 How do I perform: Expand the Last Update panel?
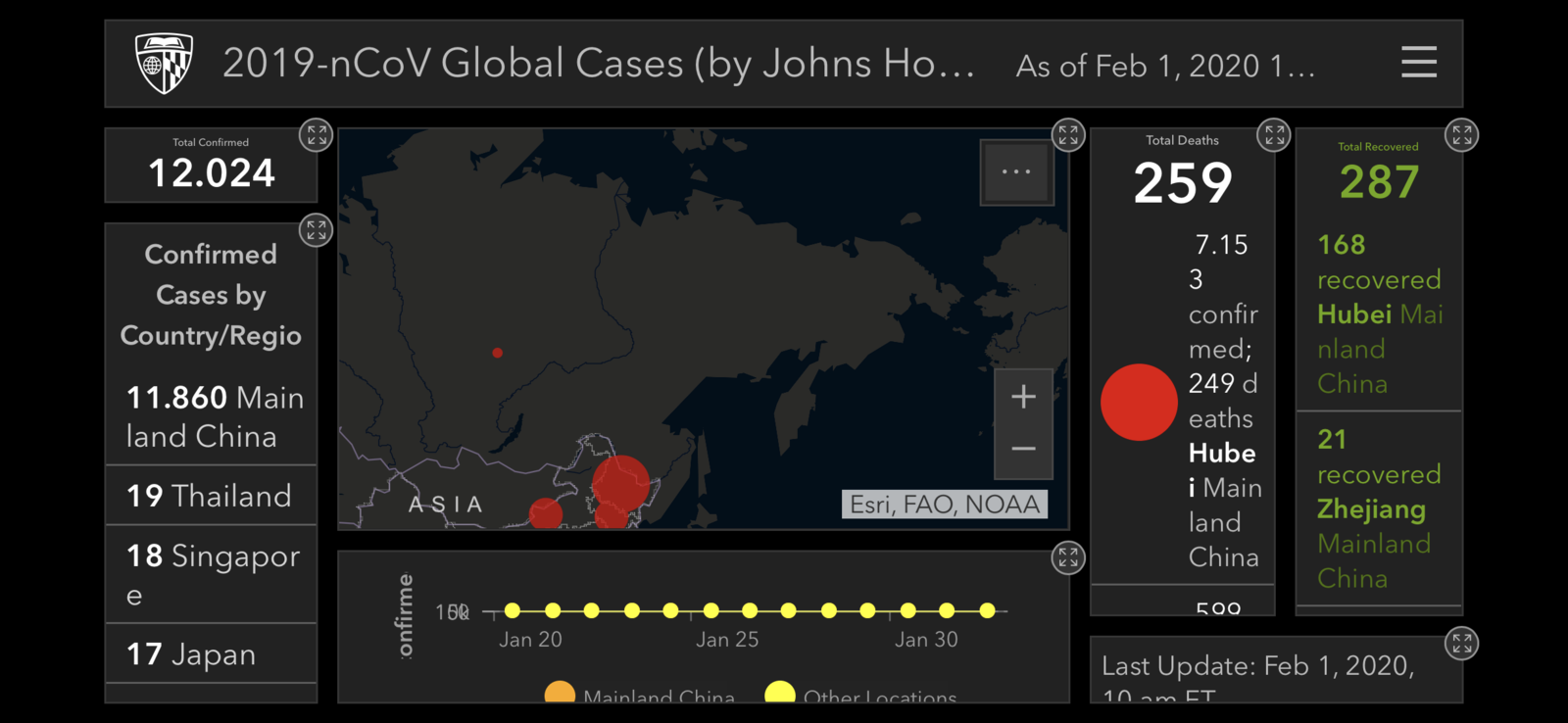pyautogui.click(x=1462, y=644)
